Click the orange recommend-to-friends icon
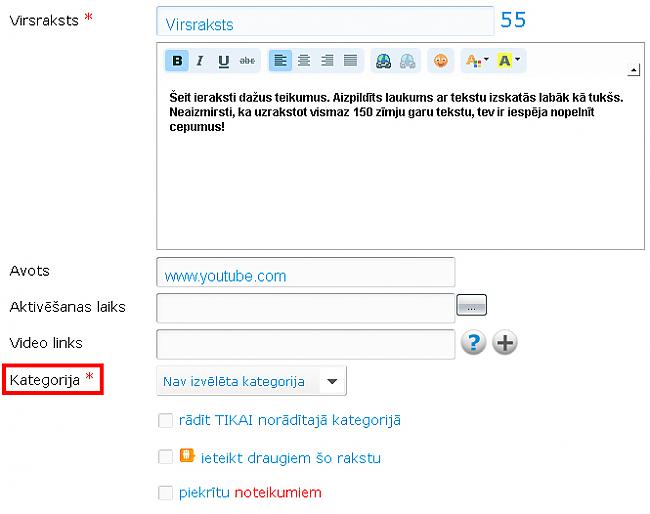 pyautogui.click(x=187, y=455)
